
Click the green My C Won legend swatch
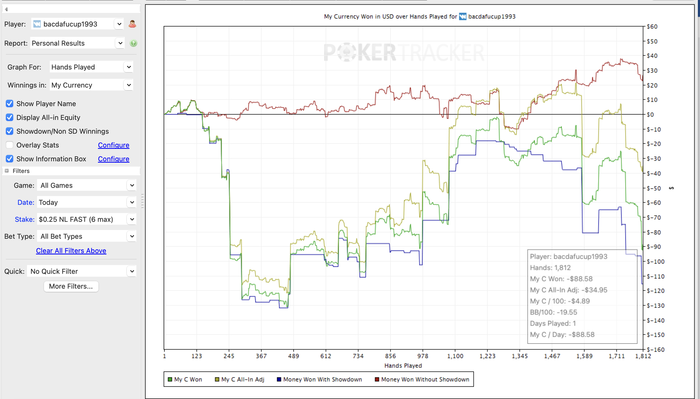coord(170,379)
